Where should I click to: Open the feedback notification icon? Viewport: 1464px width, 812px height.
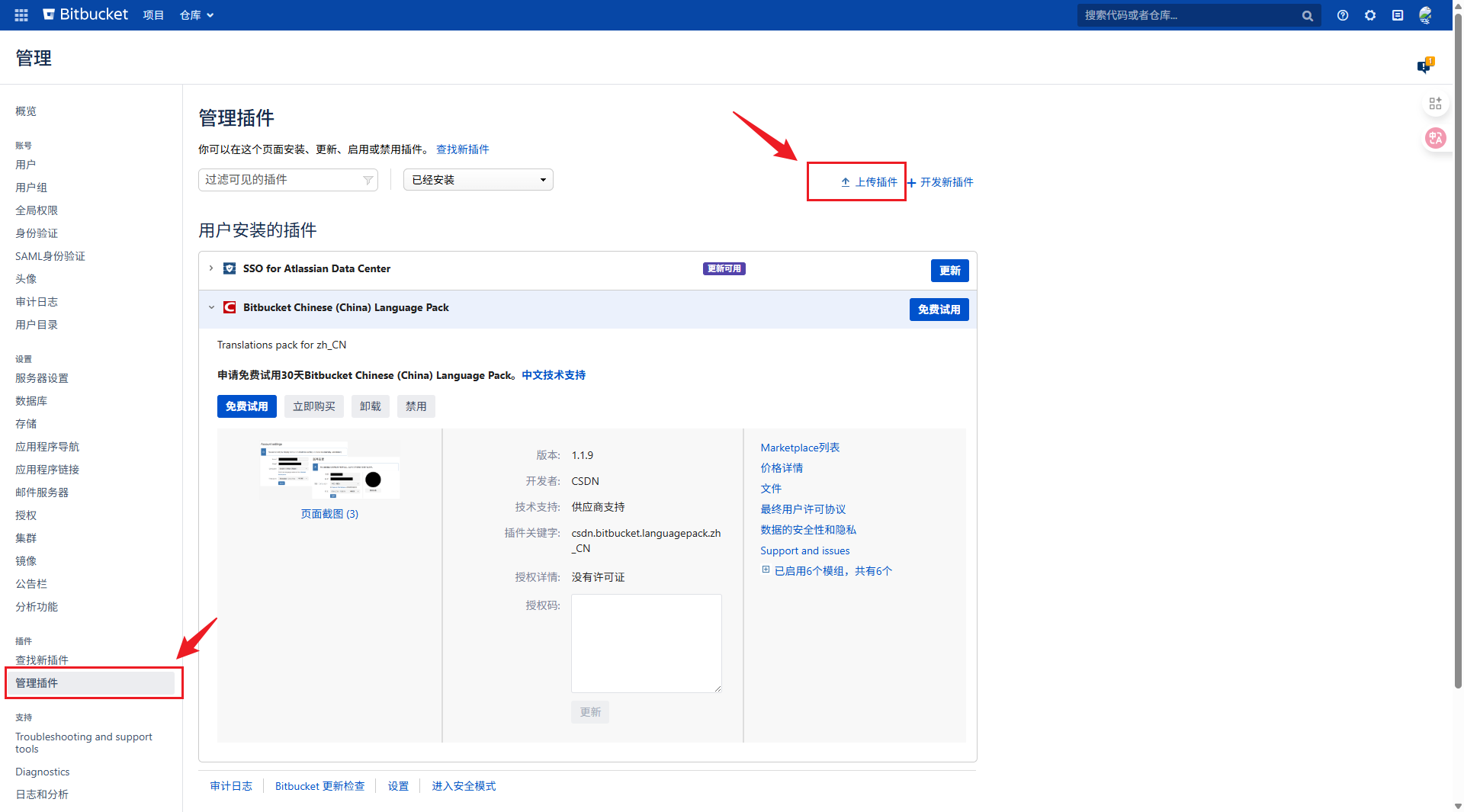point(1424,66)
